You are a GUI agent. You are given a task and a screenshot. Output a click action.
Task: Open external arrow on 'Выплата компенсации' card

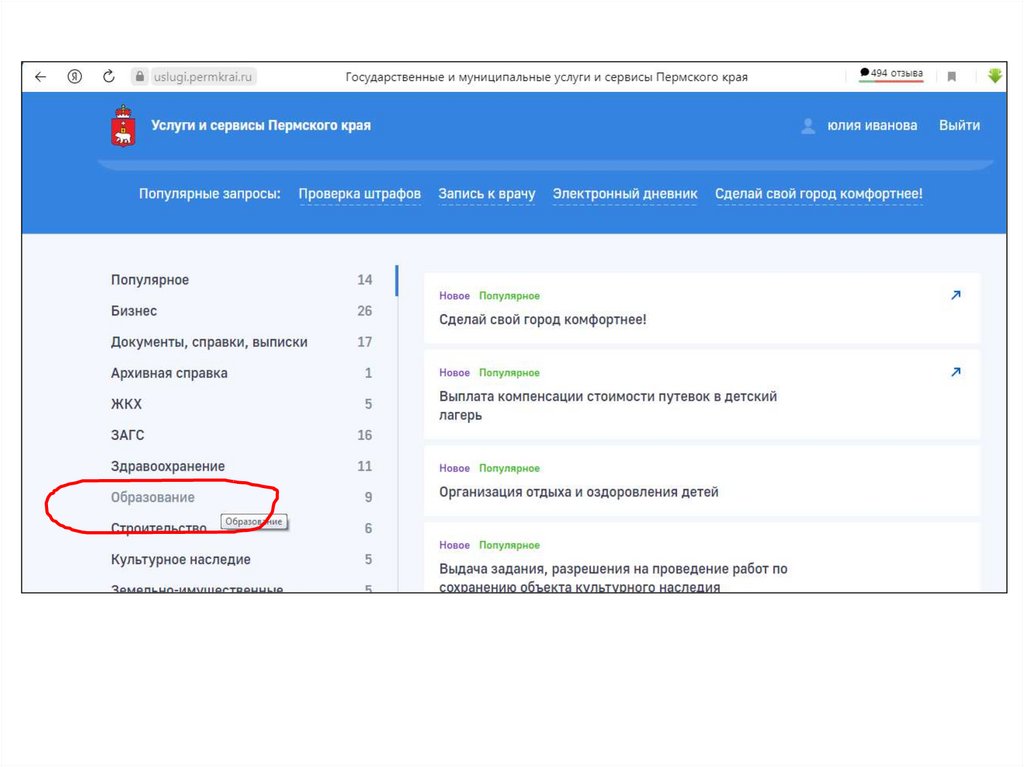pos(955,372)
